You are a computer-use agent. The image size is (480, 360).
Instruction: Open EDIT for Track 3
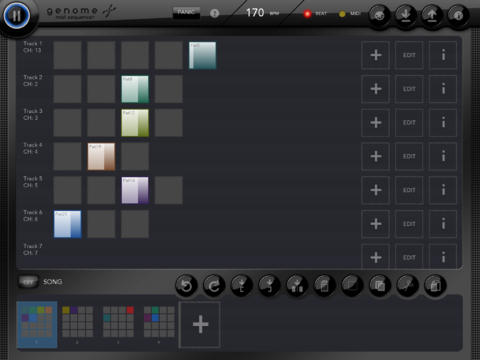(x=409, y=122)
